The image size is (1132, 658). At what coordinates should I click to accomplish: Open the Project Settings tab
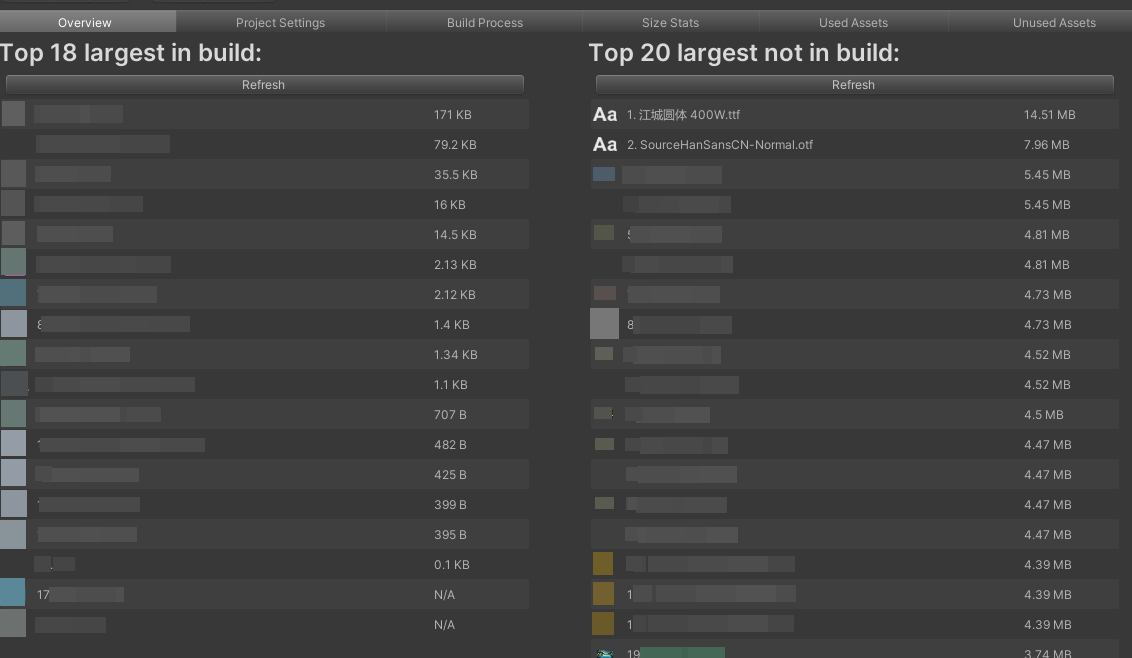280,22
